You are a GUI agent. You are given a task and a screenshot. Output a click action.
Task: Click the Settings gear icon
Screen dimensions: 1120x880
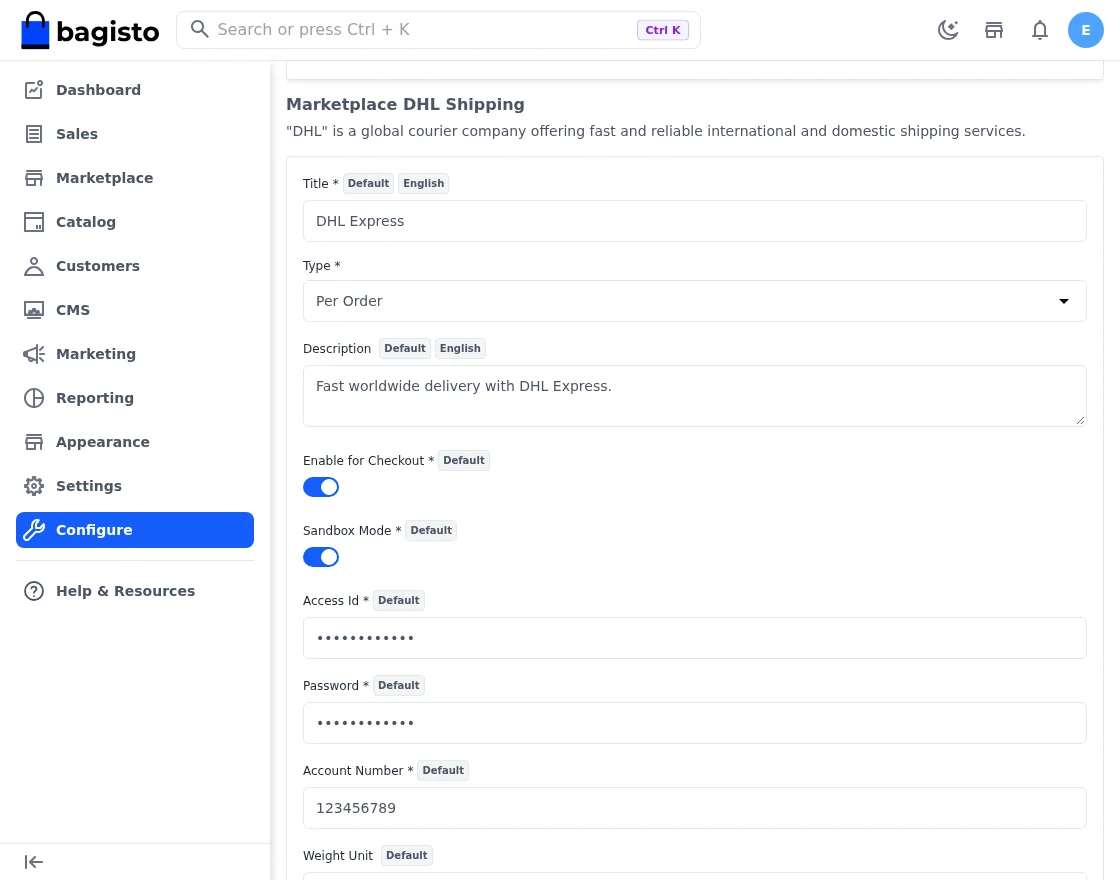tap(34, 486)
